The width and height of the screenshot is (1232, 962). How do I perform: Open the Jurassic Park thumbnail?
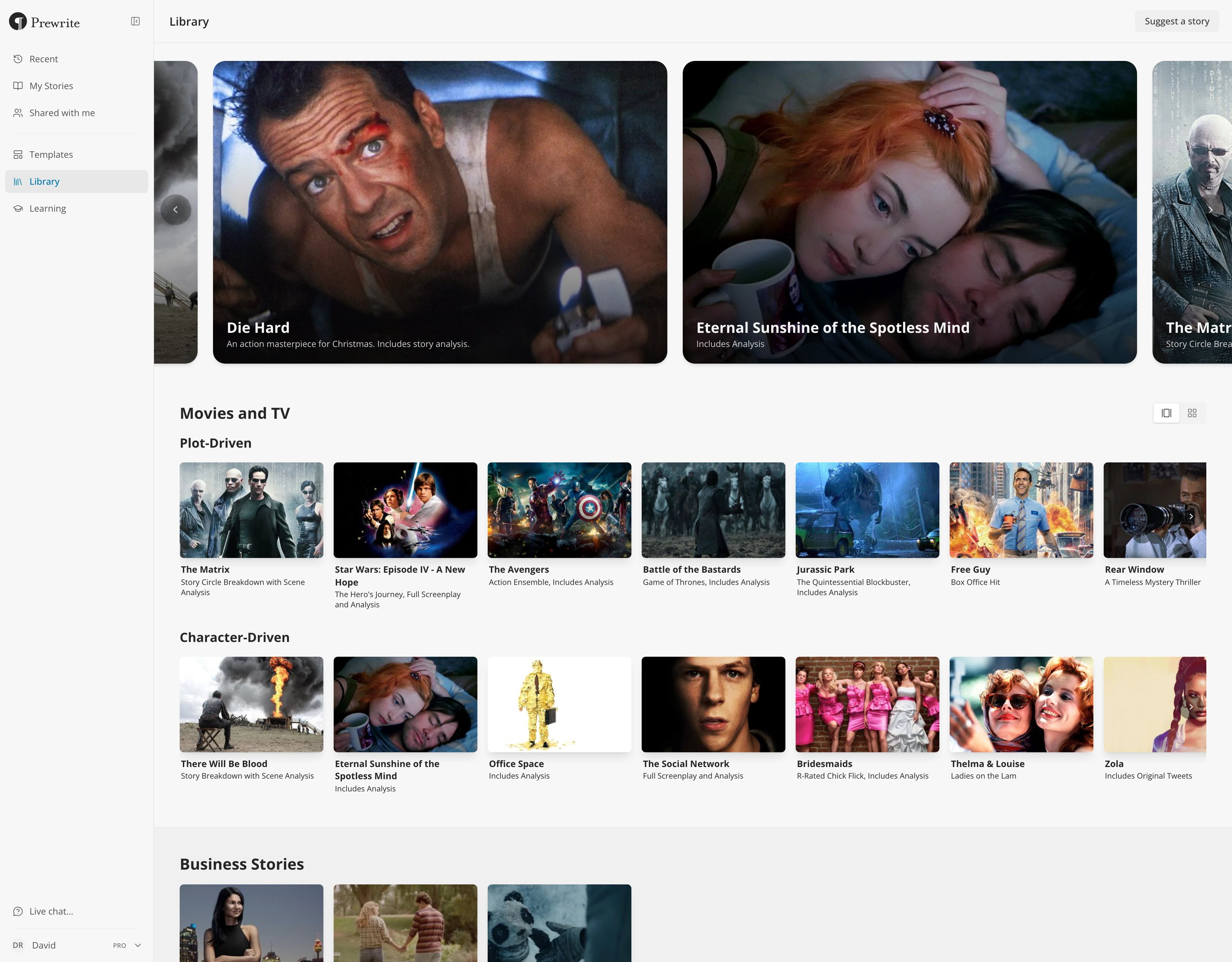[x=867, y=510]
